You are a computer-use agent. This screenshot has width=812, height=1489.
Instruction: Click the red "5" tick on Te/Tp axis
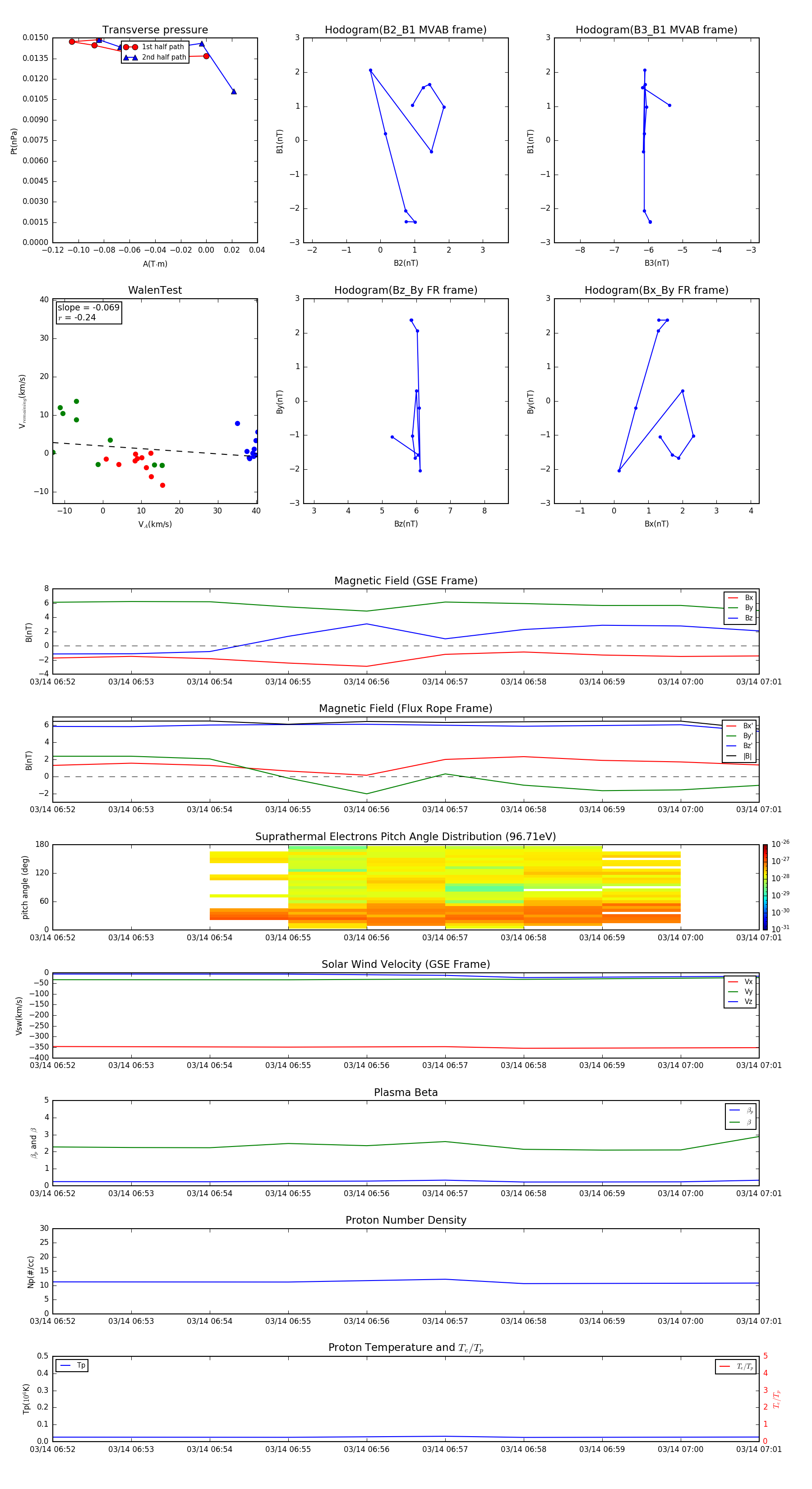[x=765, y=1356]
